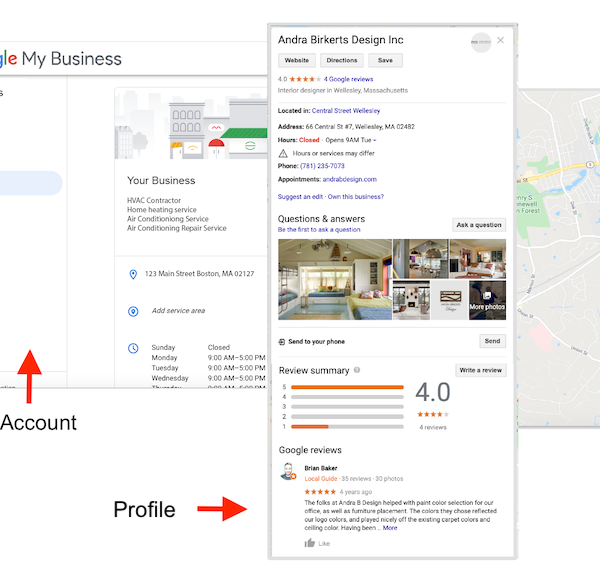
Task: Open the More photos thumbnail
Action: [x=487, y=300]
